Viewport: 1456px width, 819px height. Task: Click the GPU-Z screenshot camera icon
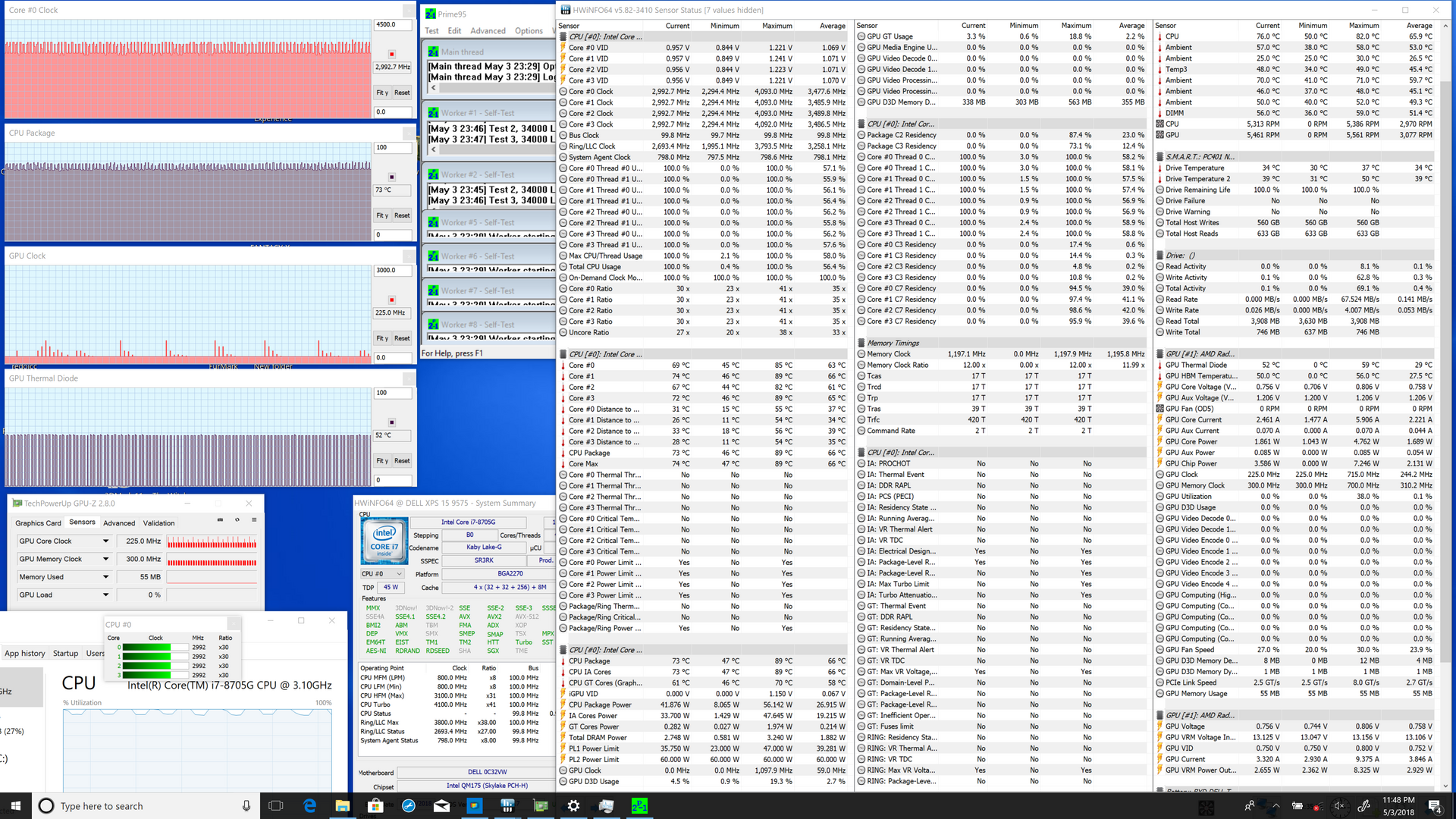220,520
